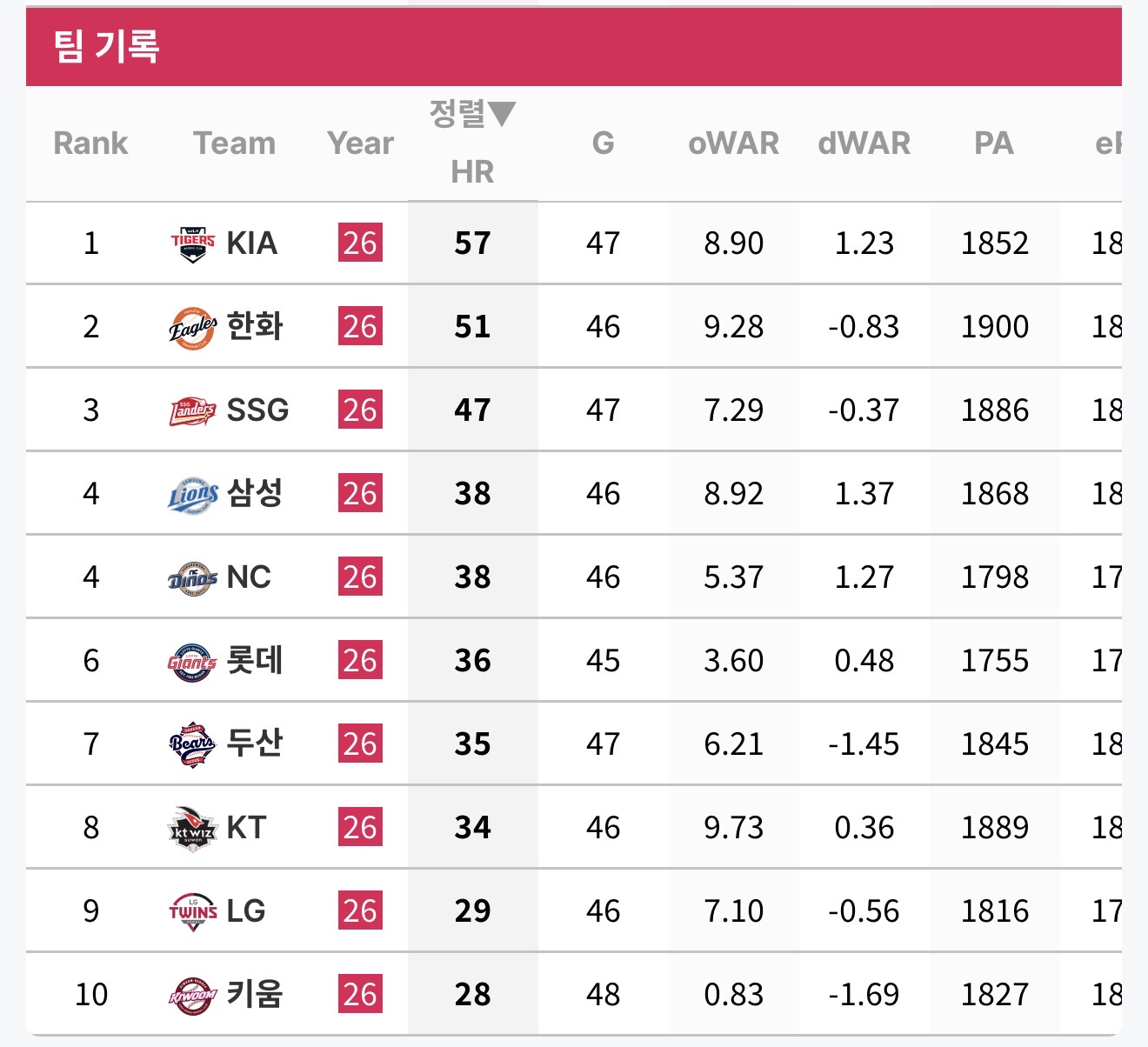
Task: Click the LG Twins team logo
Action: [193, 911]
